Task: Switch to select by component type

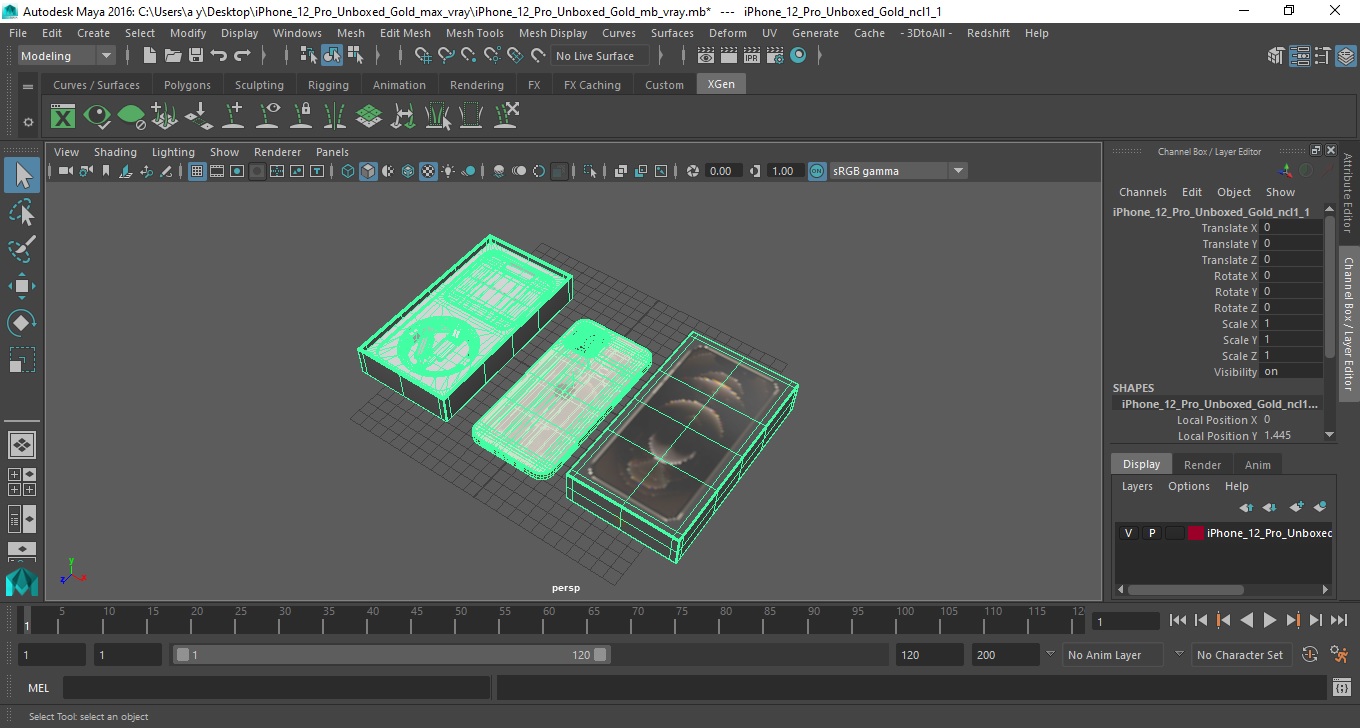Action: (x=355, y=56)
